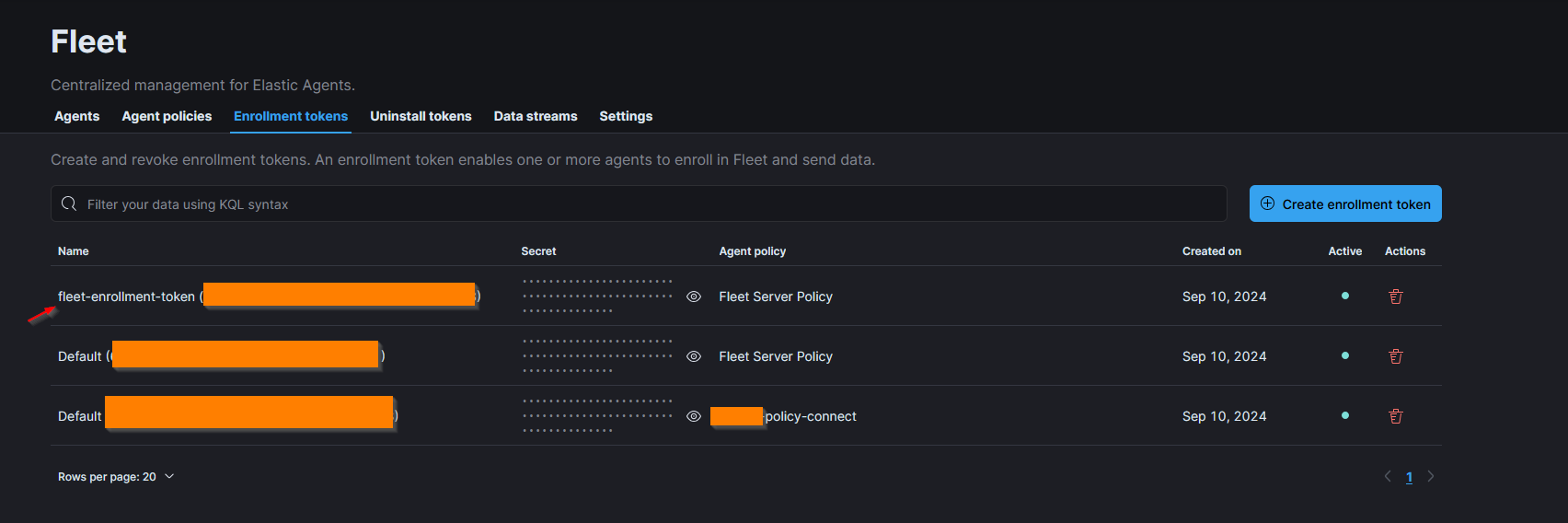This screenshot has height=523, width=1568.
Task: Revoke the fleet-enrollment-token with trash icon
Action: click(1395, 296)
